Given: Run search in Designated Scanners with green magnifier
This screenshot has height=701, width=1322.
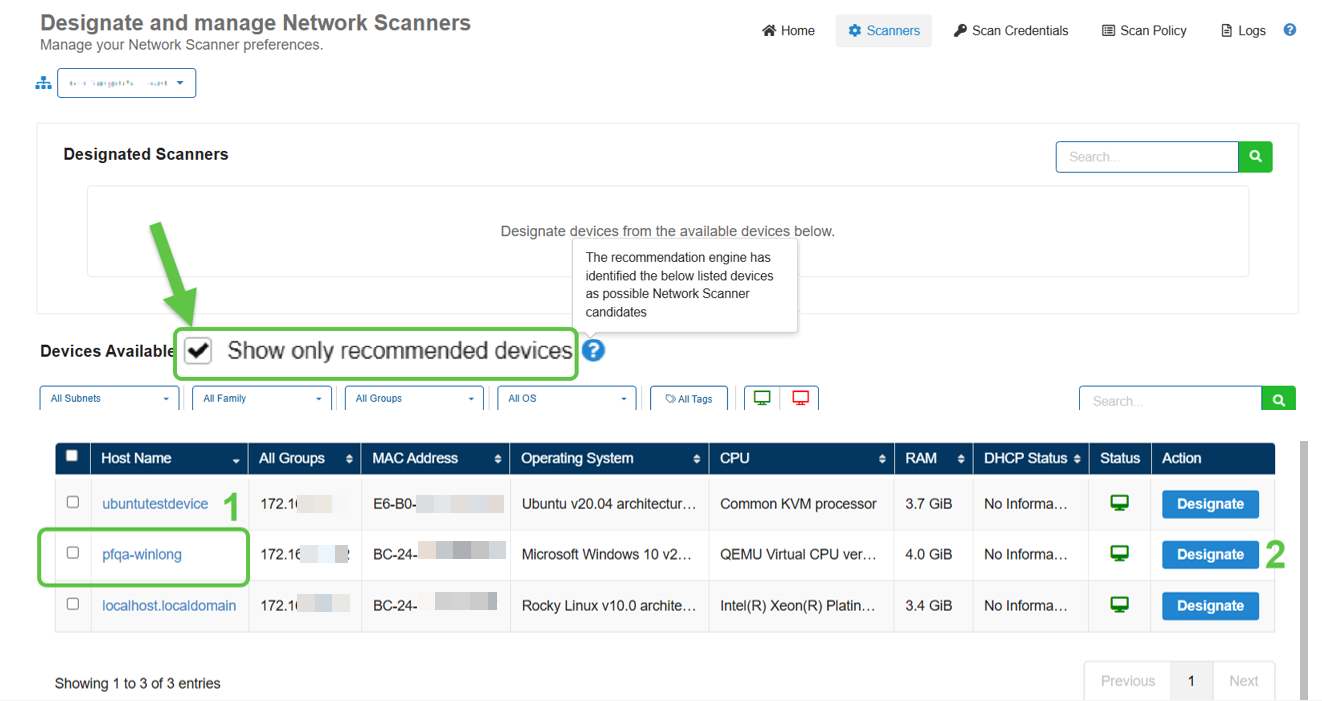Looking at the screenshot, I should point(1255,156).
